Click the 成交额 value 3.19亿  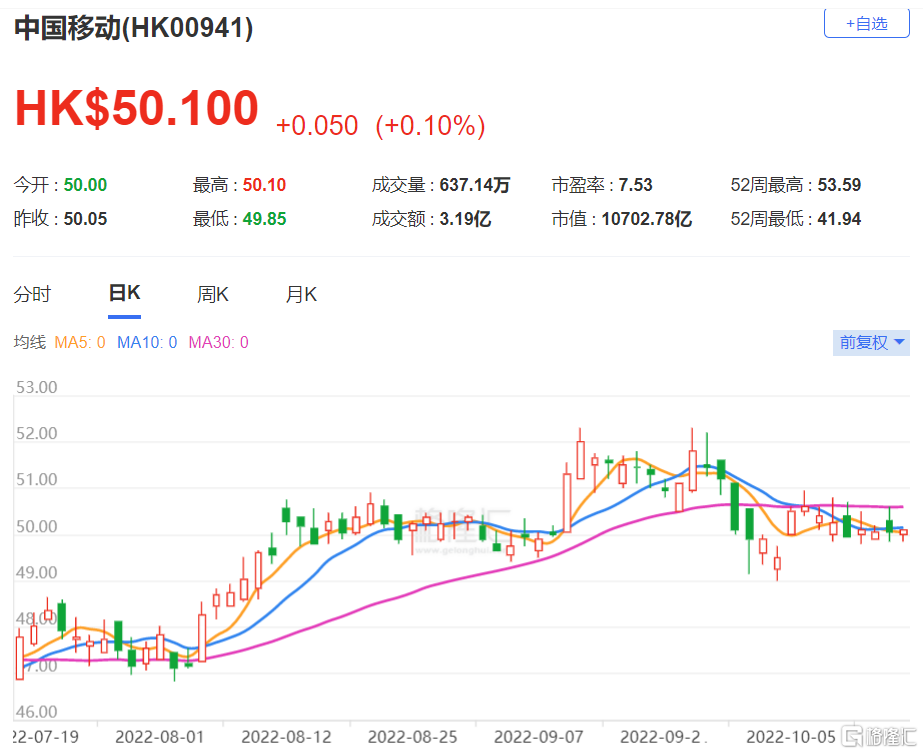465,219
